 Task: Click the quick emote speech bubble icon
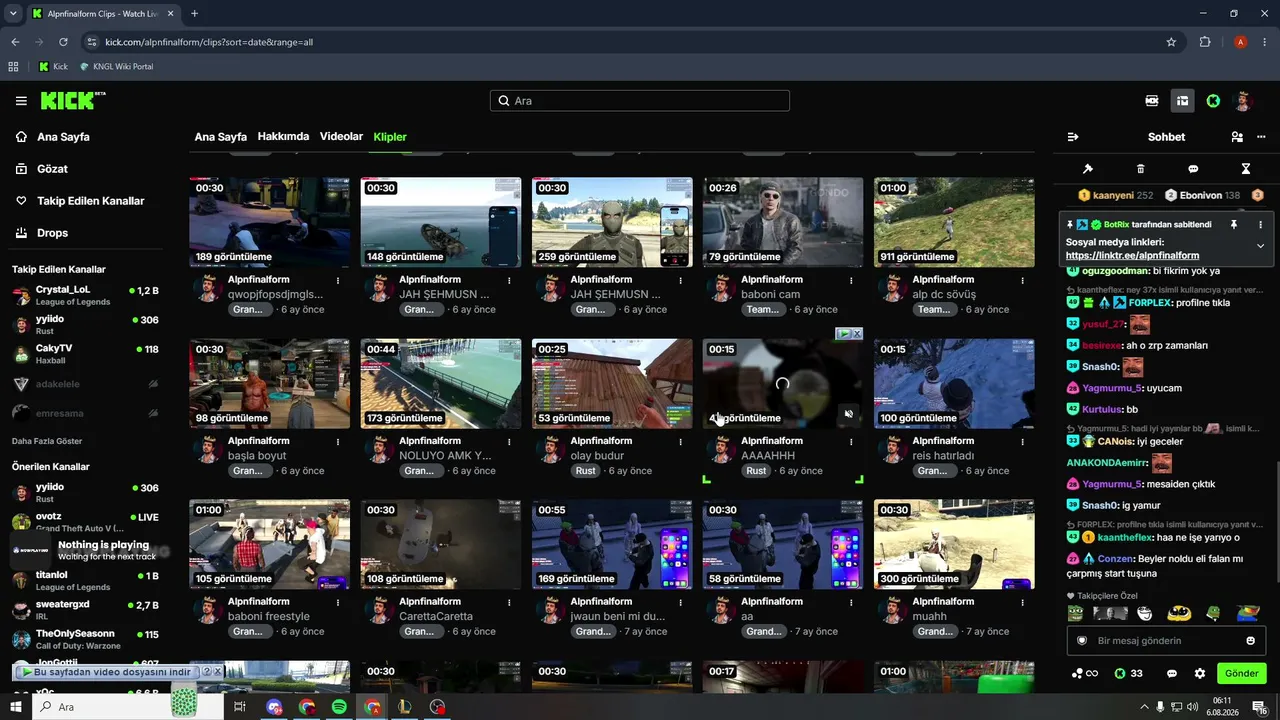click(x=1172, y=674)
